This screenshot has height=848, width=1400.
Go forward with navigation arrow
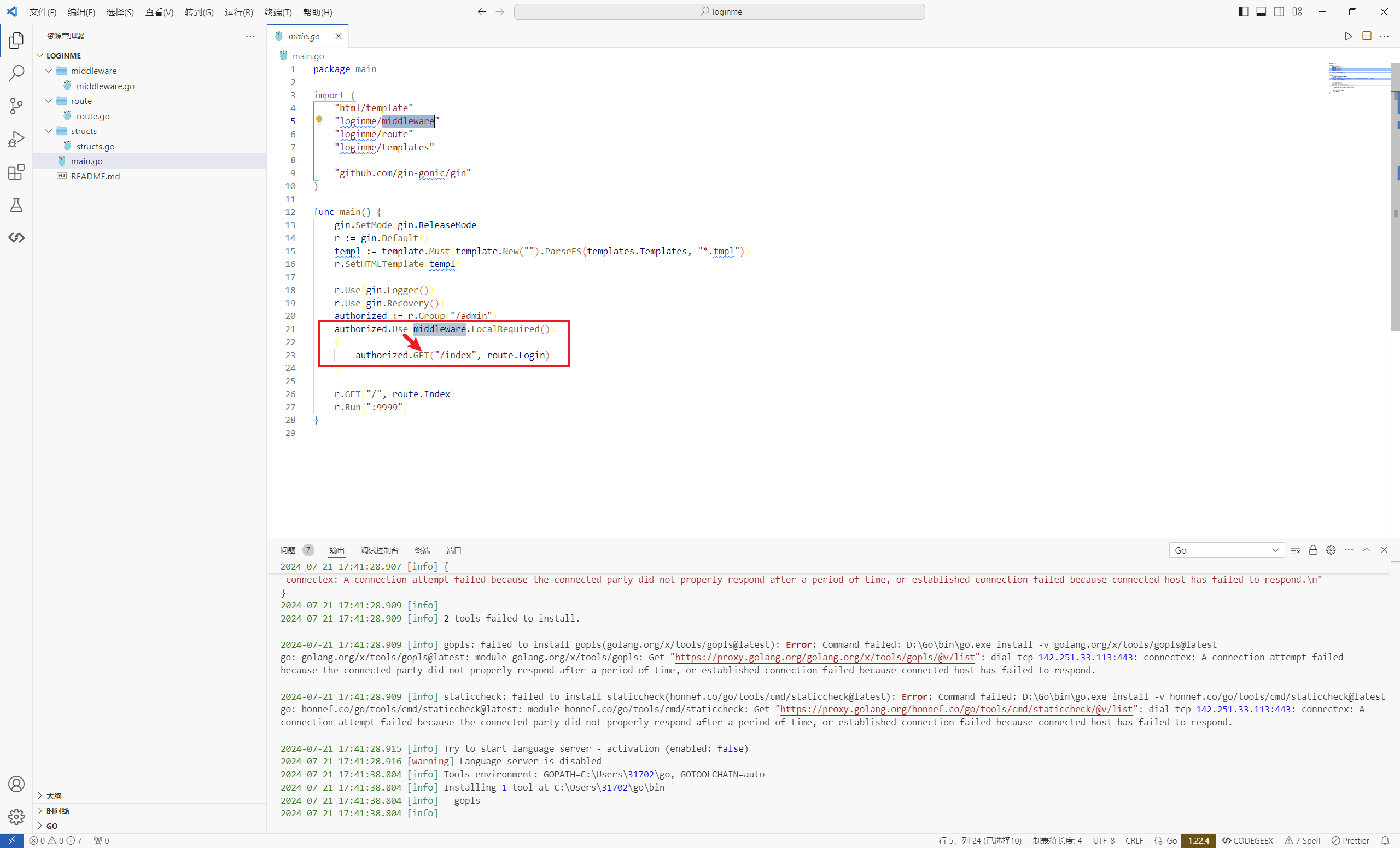(x=500, y=11)
